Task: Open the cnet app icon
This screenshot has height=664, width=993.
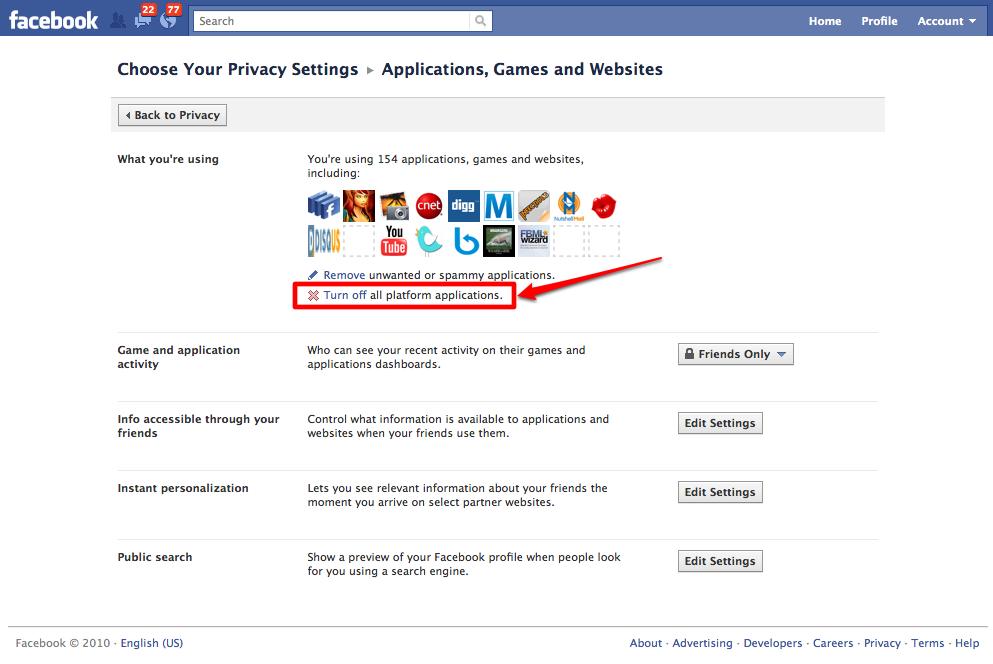Action: (429, 206)
